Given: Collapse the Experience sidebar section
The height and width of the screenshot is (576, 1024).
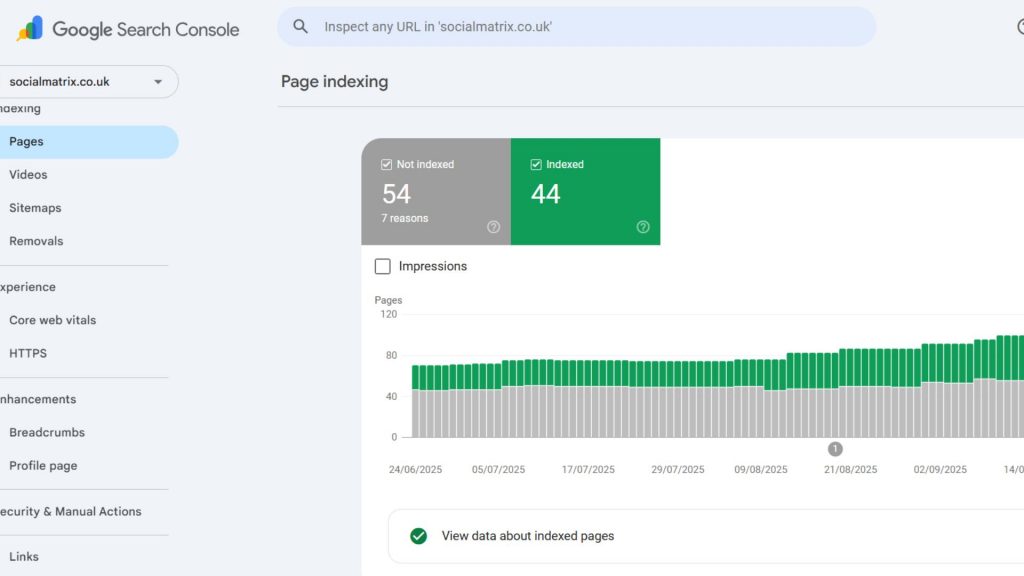Looking at the screenshot, I should [28, 287].
